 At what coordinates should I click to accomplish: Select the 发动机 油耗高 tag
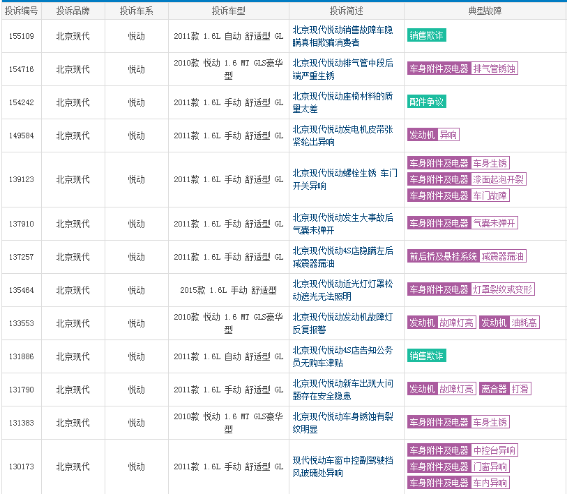point(509,323)
